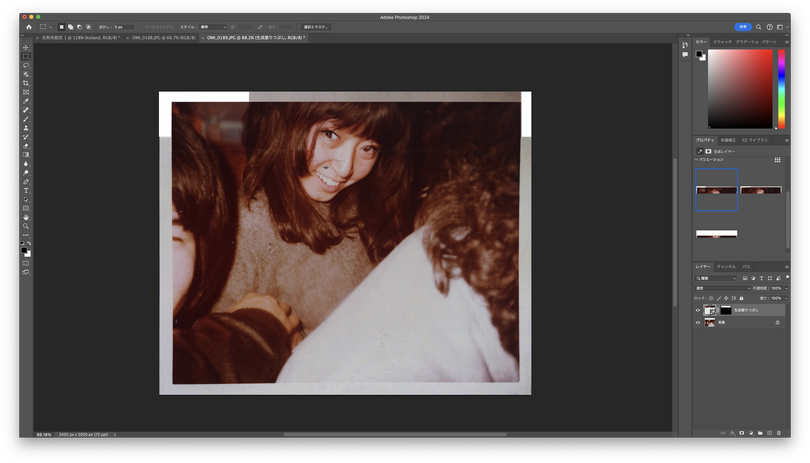Image resolution: width=810 pixels, height=463 pixels.
Task: Select the Zoom tool in toolbox
Action: [x=26, y=227]
